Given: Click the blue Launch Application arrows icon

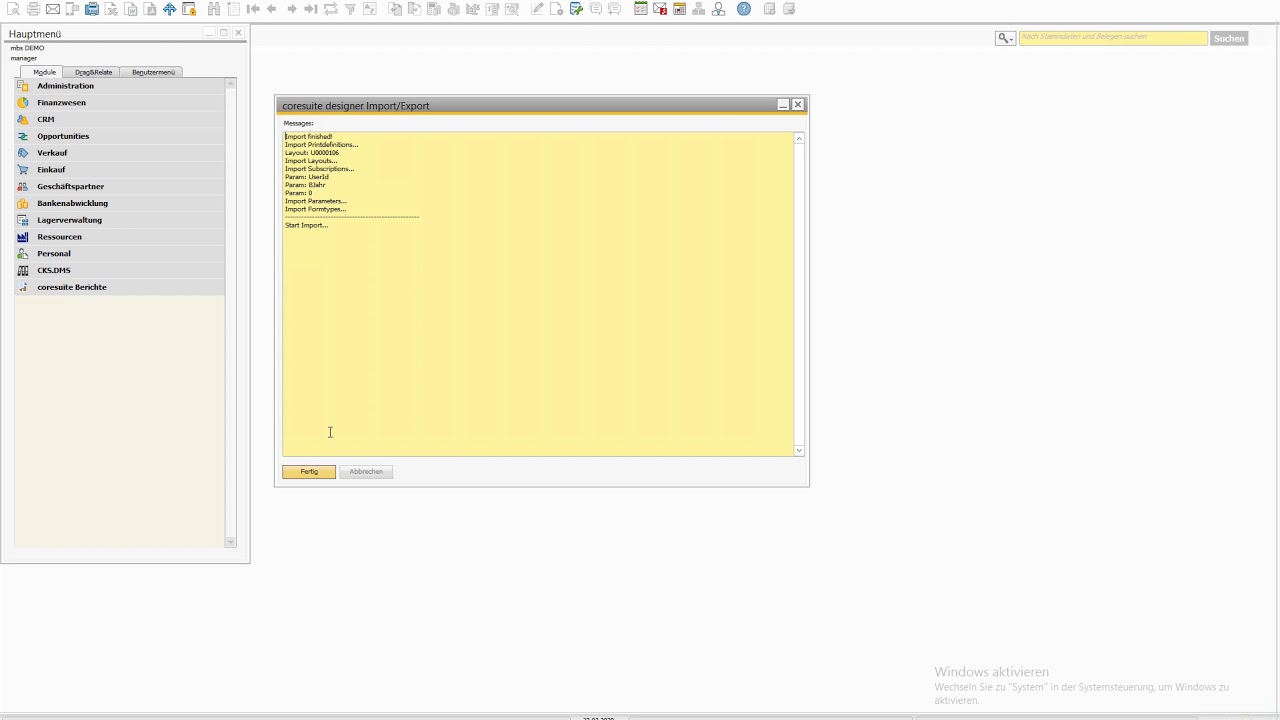Looking at the screenshot, I should 170,9.
